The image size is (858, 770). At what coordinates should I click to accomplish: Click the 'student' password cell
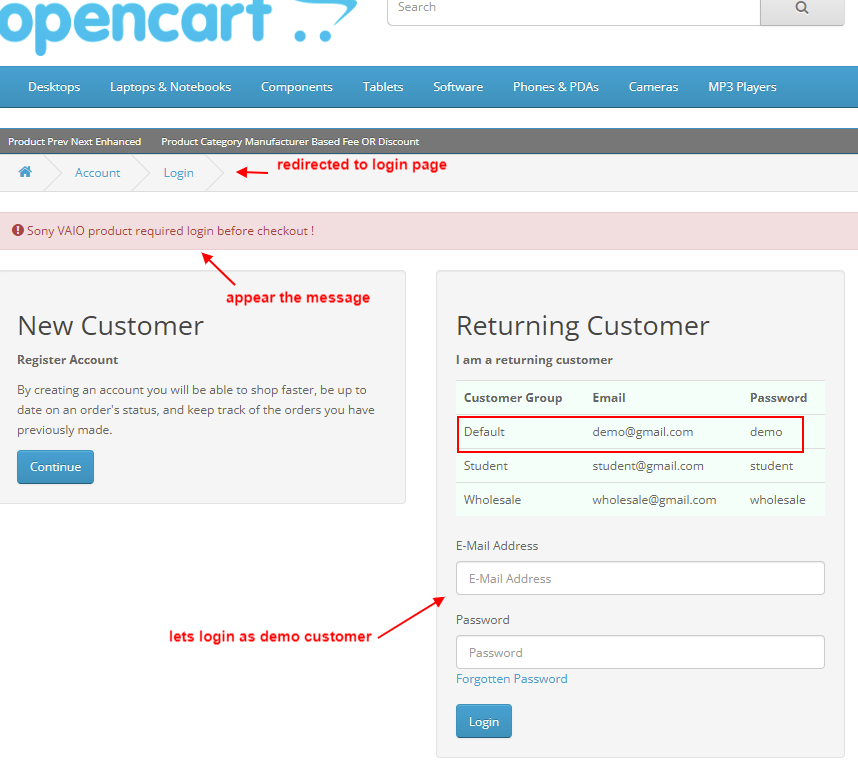772,466
